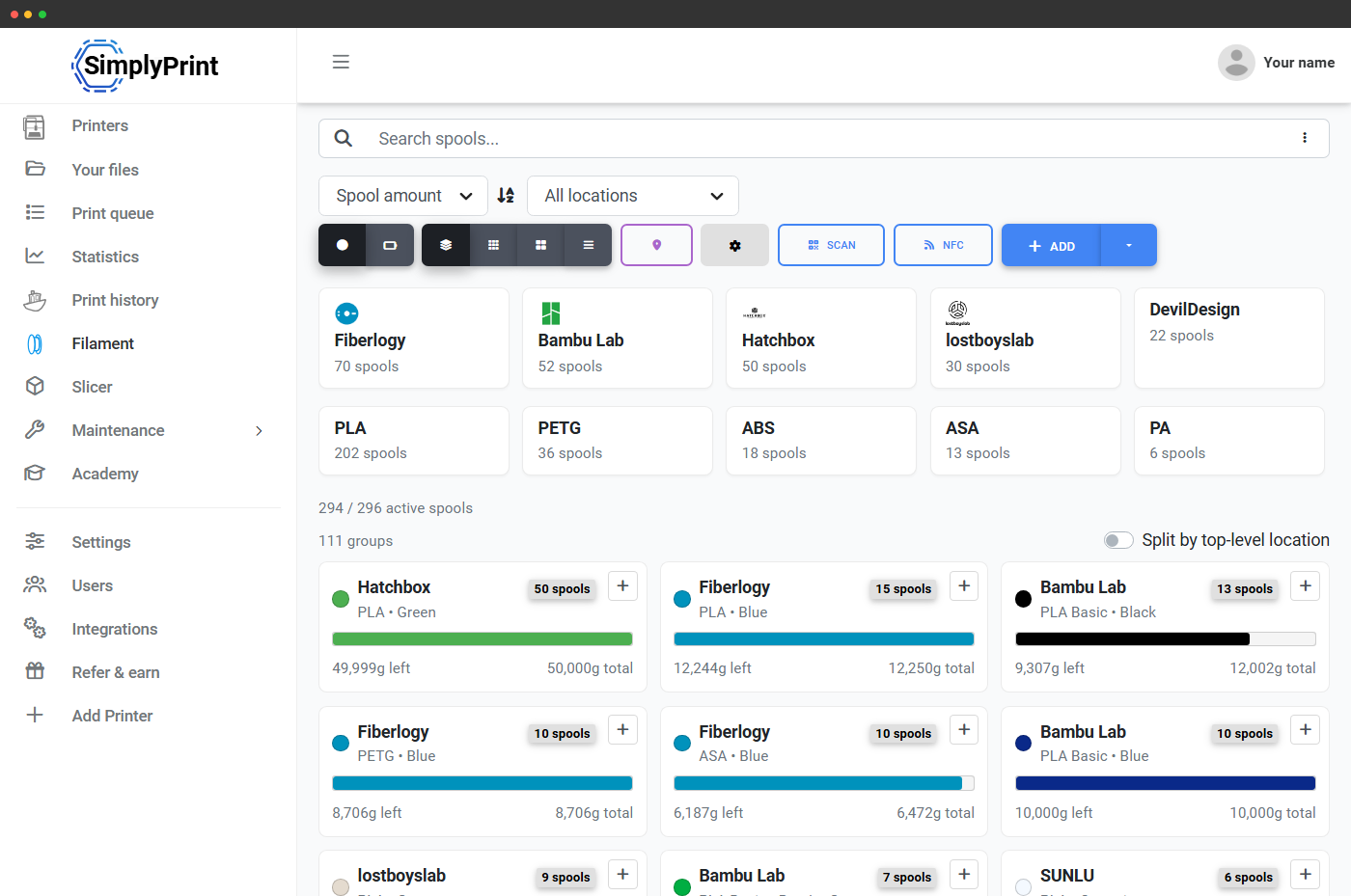Filter by PETG material card
This screenshot has width=1351, height=896.
pos(618,441)
